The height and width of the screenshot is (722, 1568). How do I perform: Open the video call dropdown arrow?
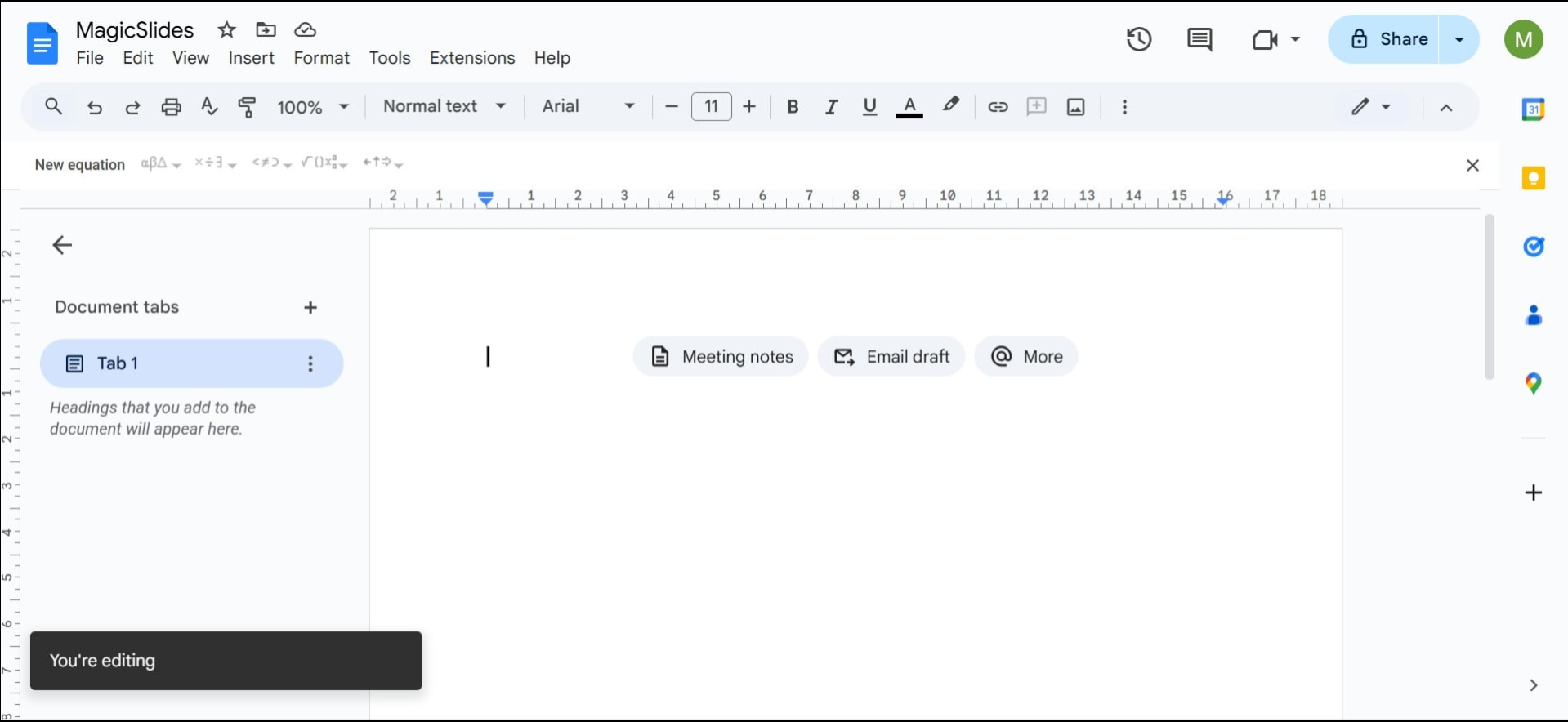click(x=1295, y=39)
